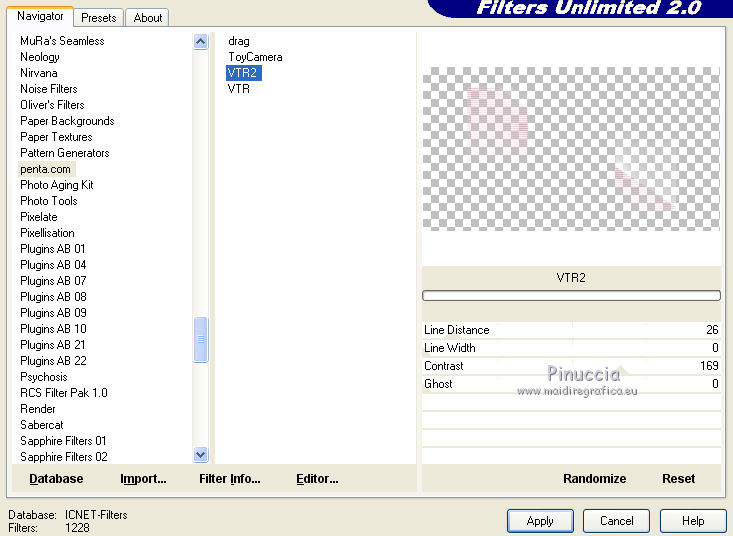Select Plugins AB 07 category
The width and height of the screenshot is (733, 536).
pos(53,281)
